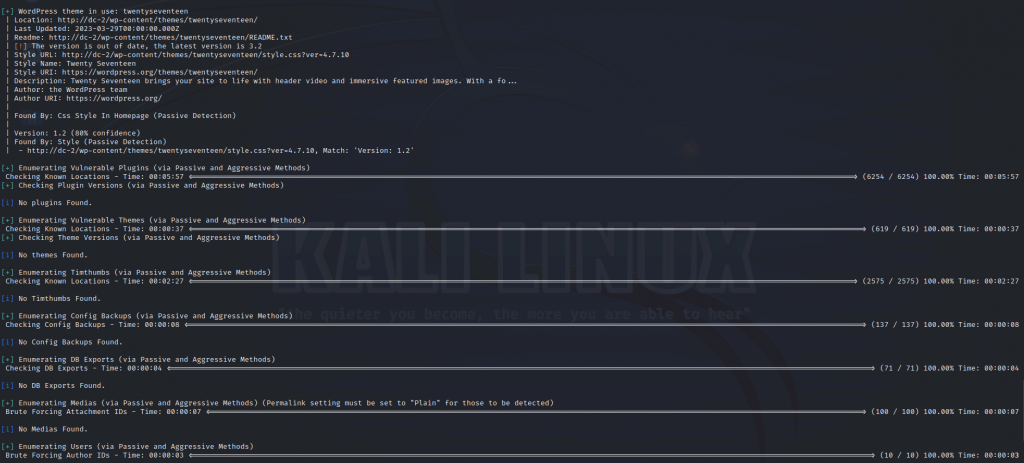Click the author IDs progress bar ending at 10 / 10
1024x463 pixels.
coord(530,455)
